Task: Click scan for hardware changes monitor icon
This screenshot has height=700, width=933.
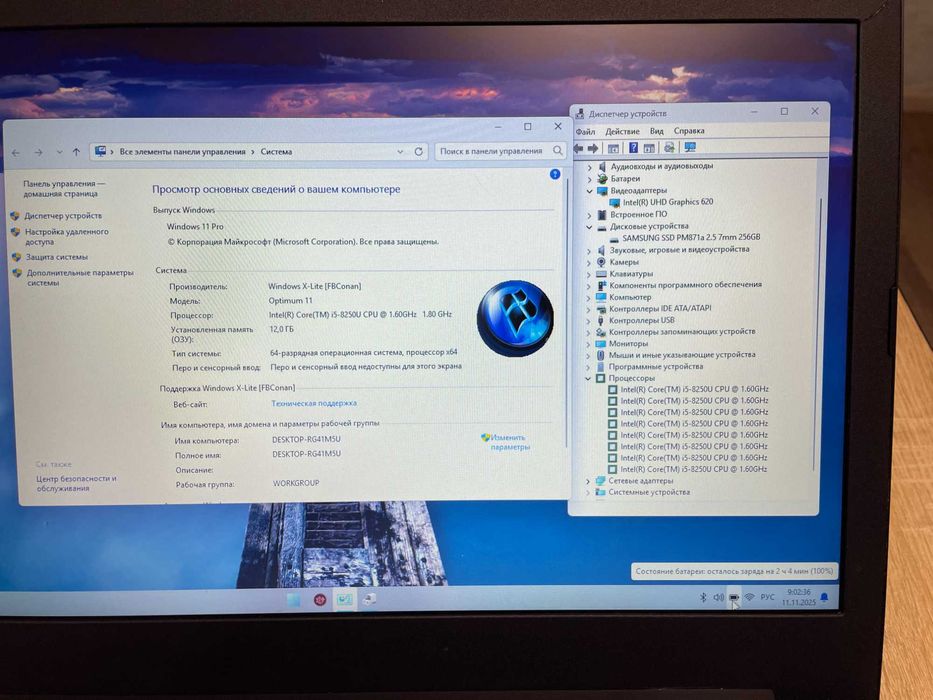Action: 690,147
